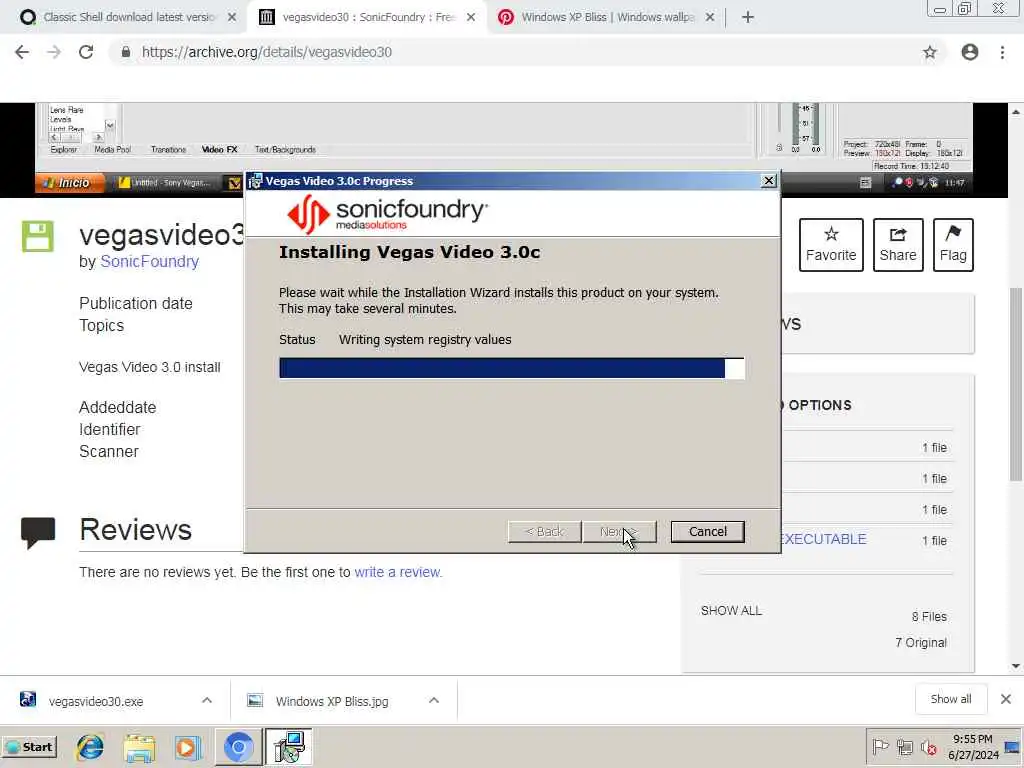The width and height of the screenshot is (1024, 768).
Task: Click the 'Vegas Video 3.0 install' description text
Action: [150, 367]
